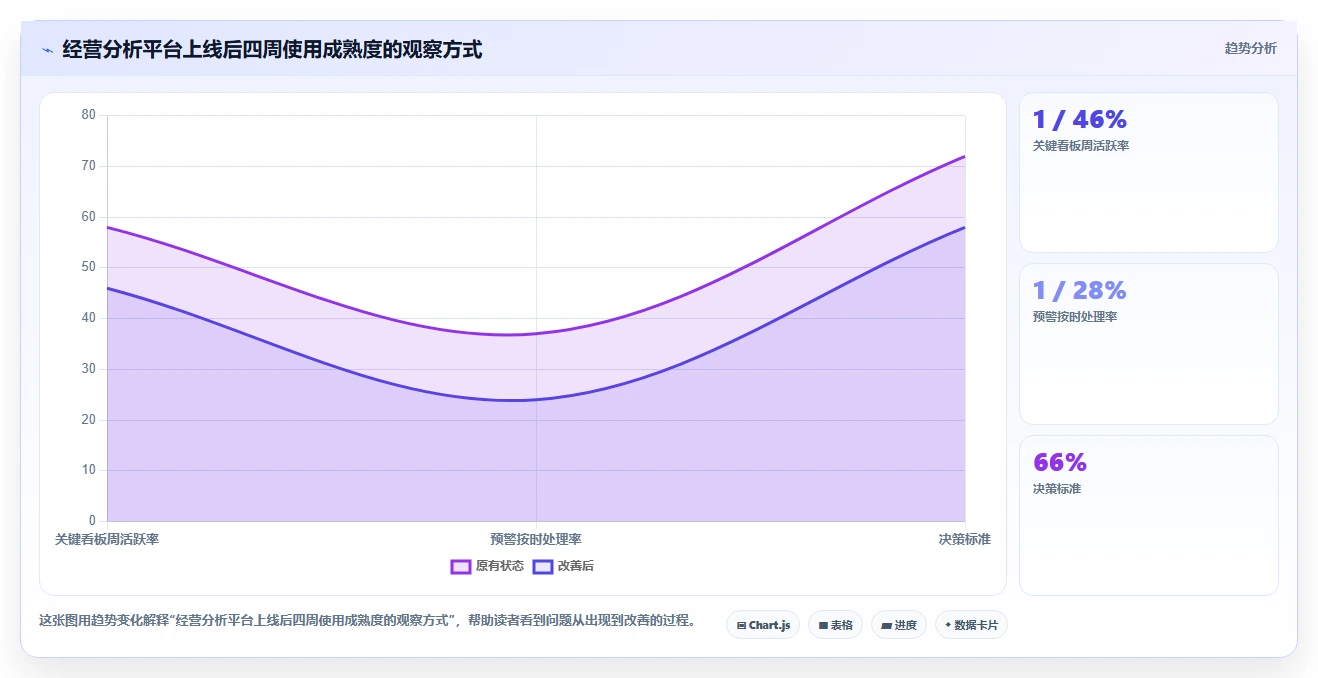Select the 数据卡片 tag

point(971,625)
